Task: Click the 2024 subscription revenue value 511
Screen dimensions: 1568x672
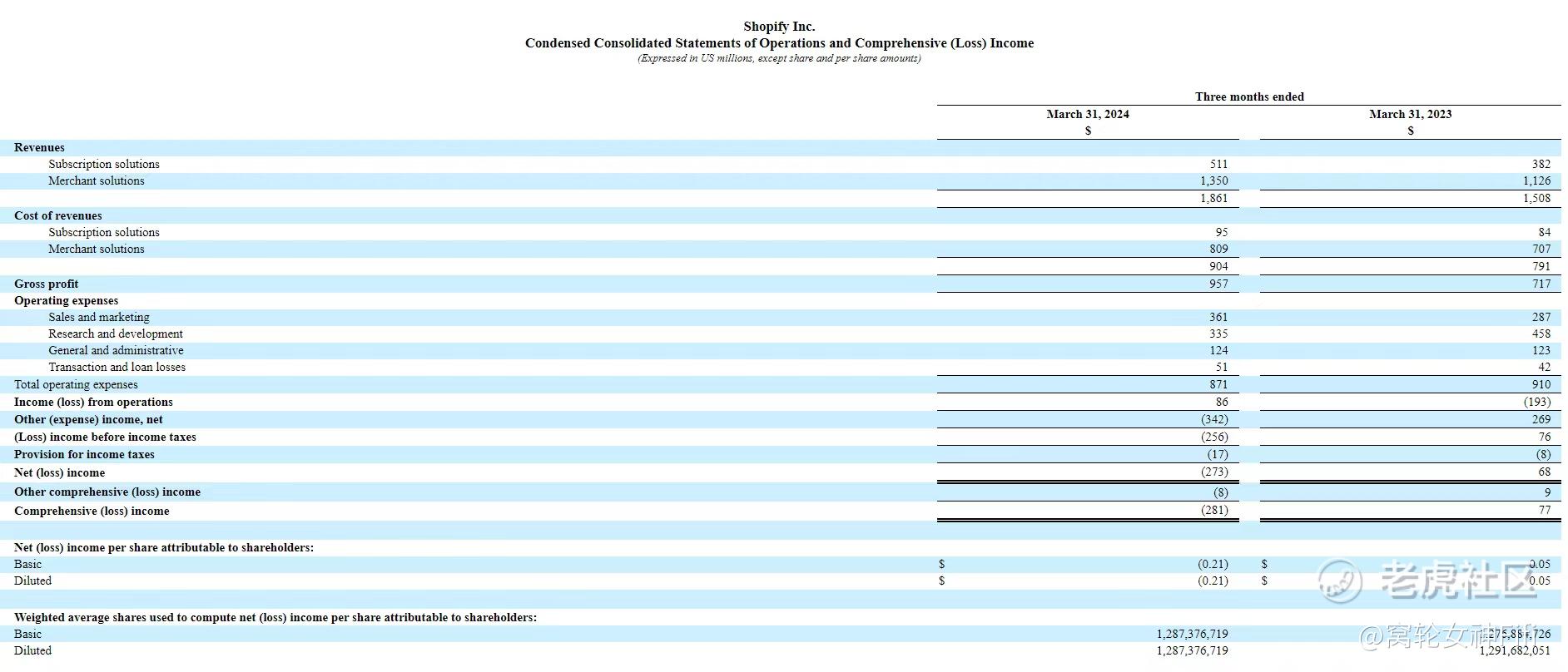Action: point(1218,164)
